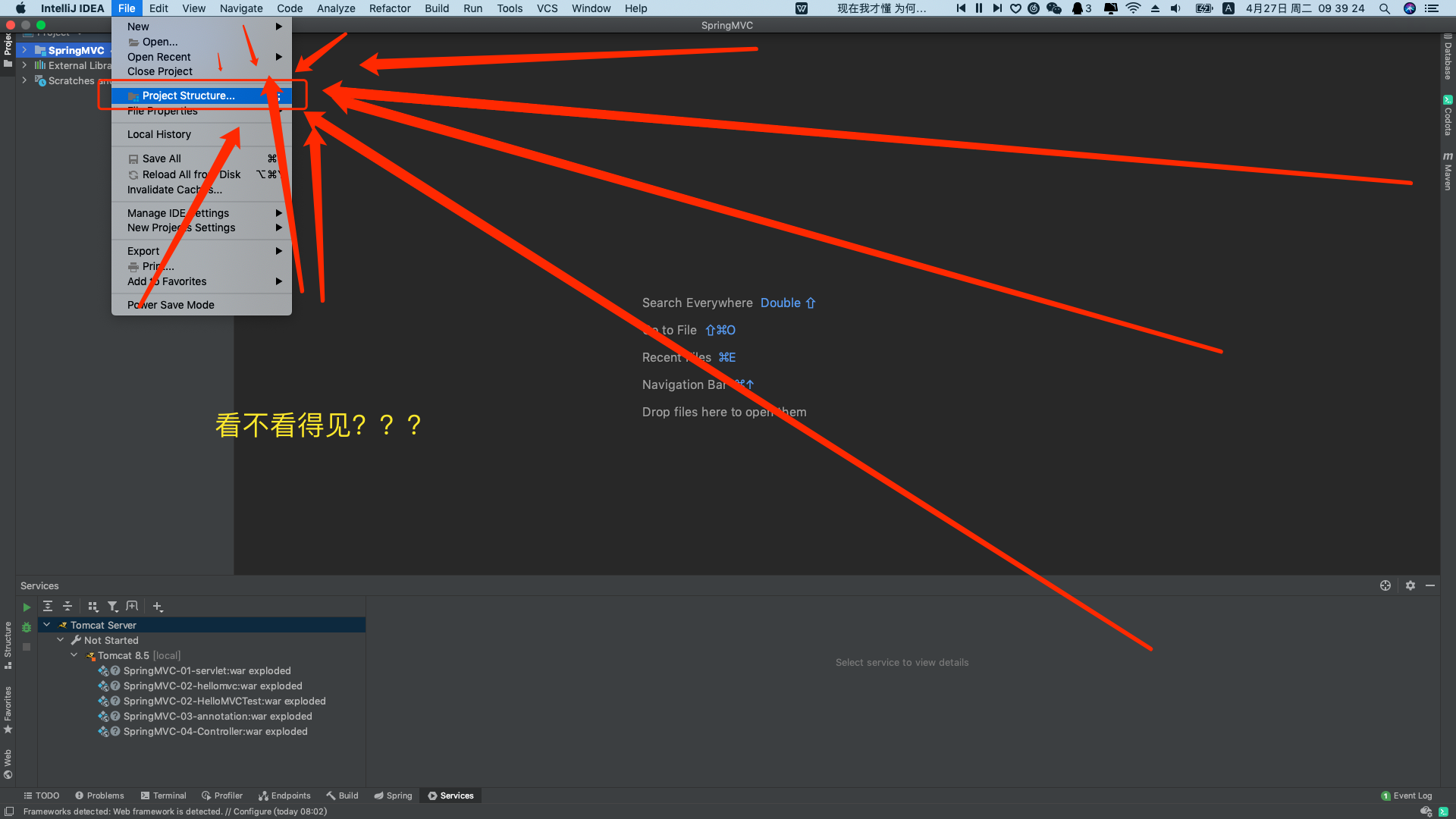Choose Local History from File menu

pos(159,134)
